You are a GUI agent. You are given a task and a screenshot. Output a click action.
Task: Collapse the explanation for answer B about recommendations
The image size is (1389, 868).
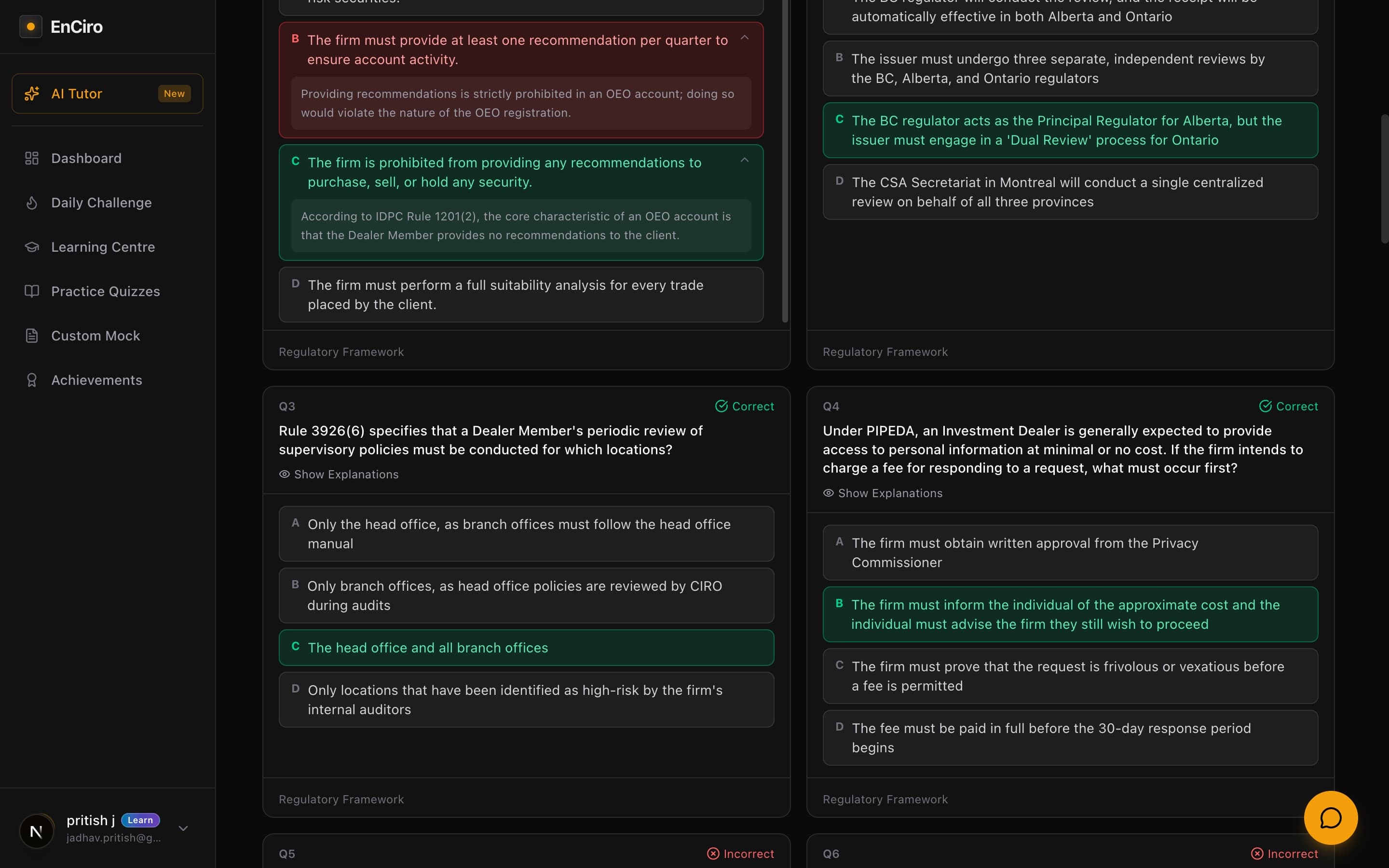(745, 39)
